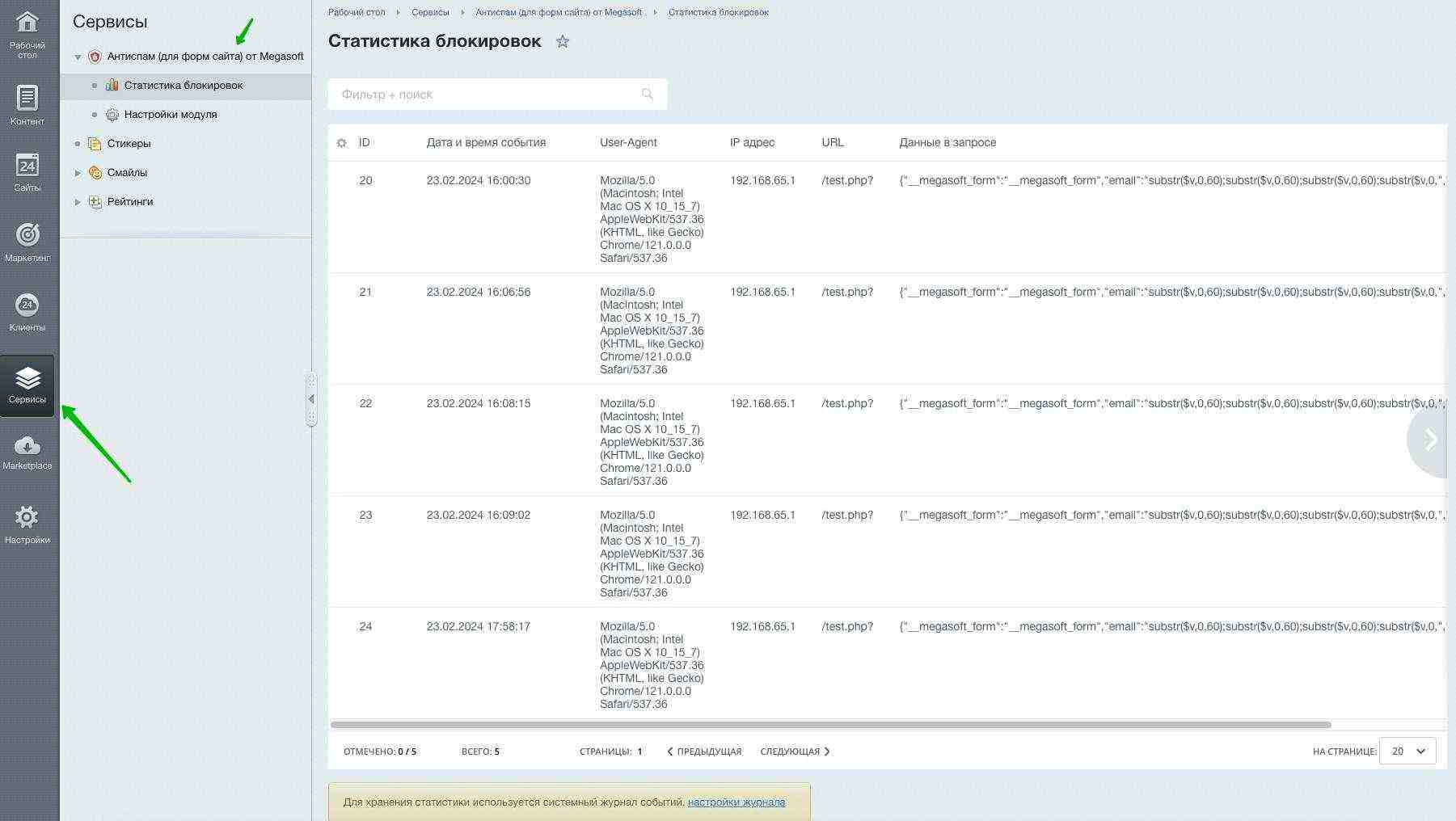The height and width of the screenshot is (821, 1456).
Task: Select row with ID 20
Action: point(887,217)
